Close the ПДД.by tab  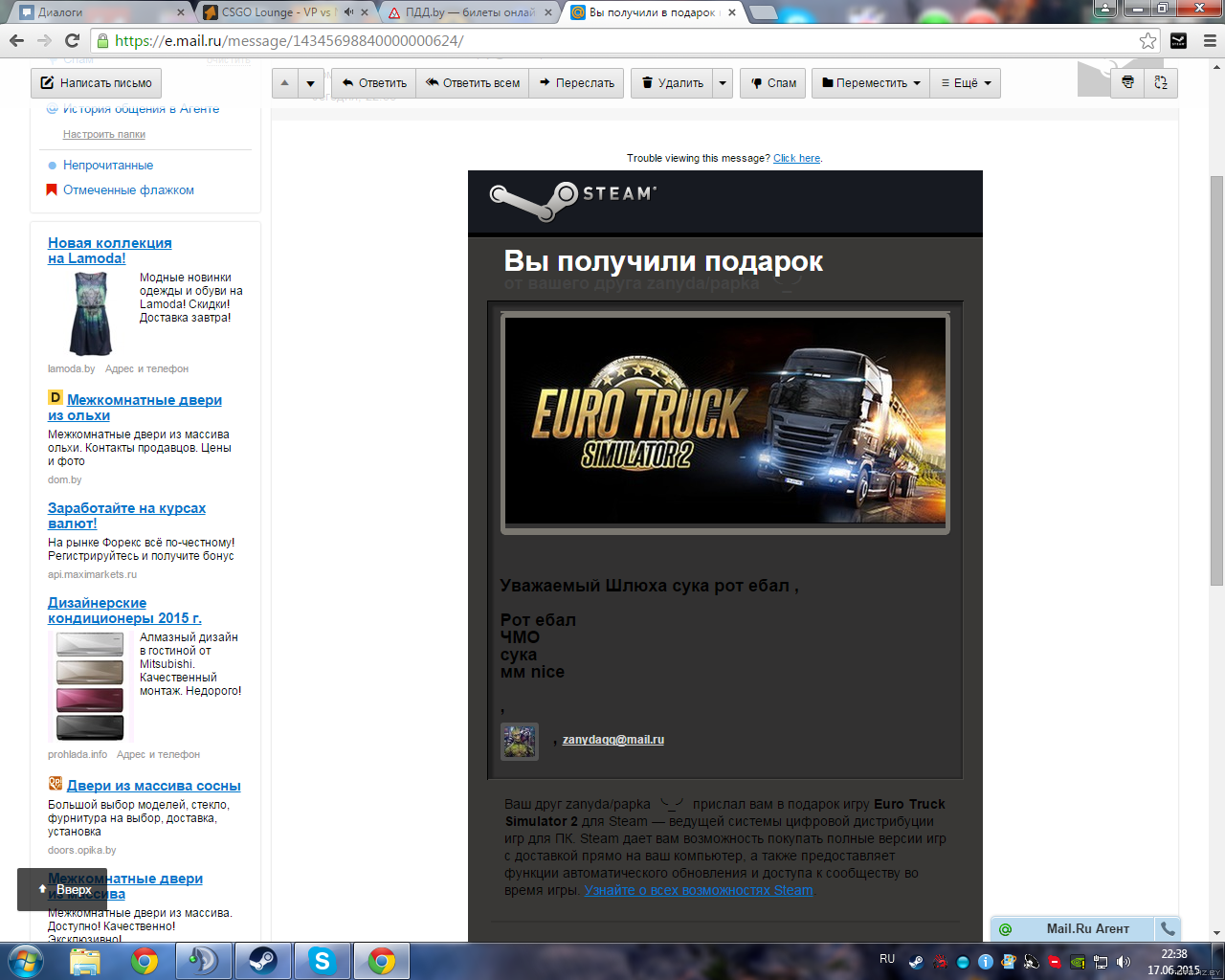548,12
